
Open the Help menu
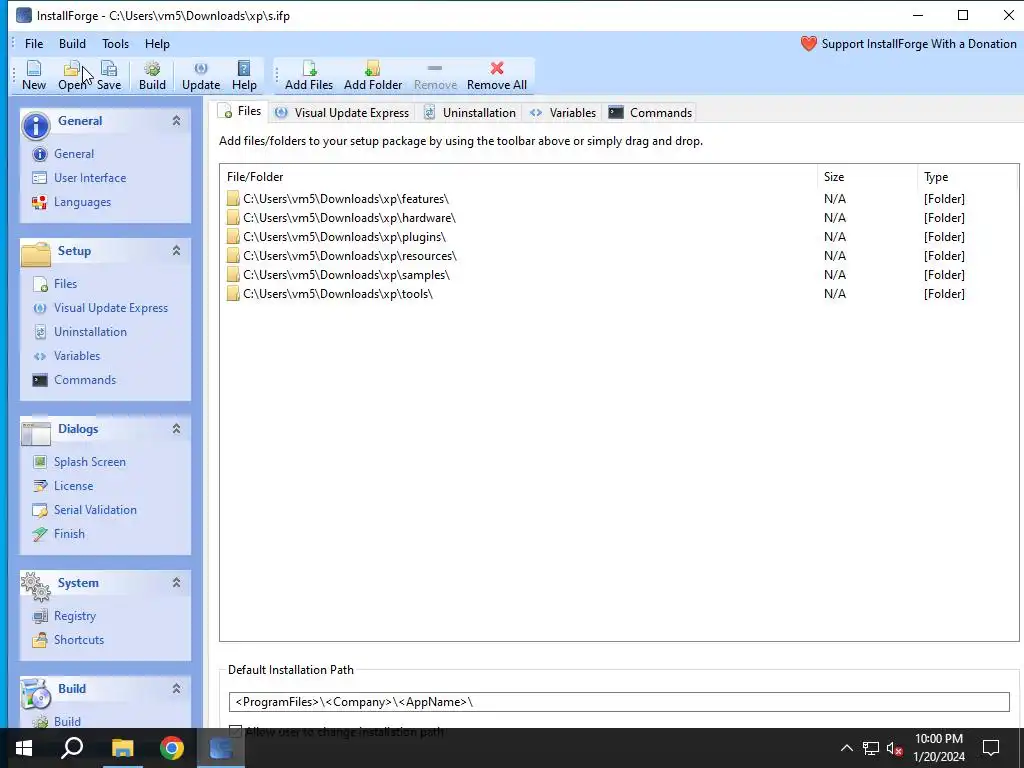pyautogui.click(x=157, y=44)
